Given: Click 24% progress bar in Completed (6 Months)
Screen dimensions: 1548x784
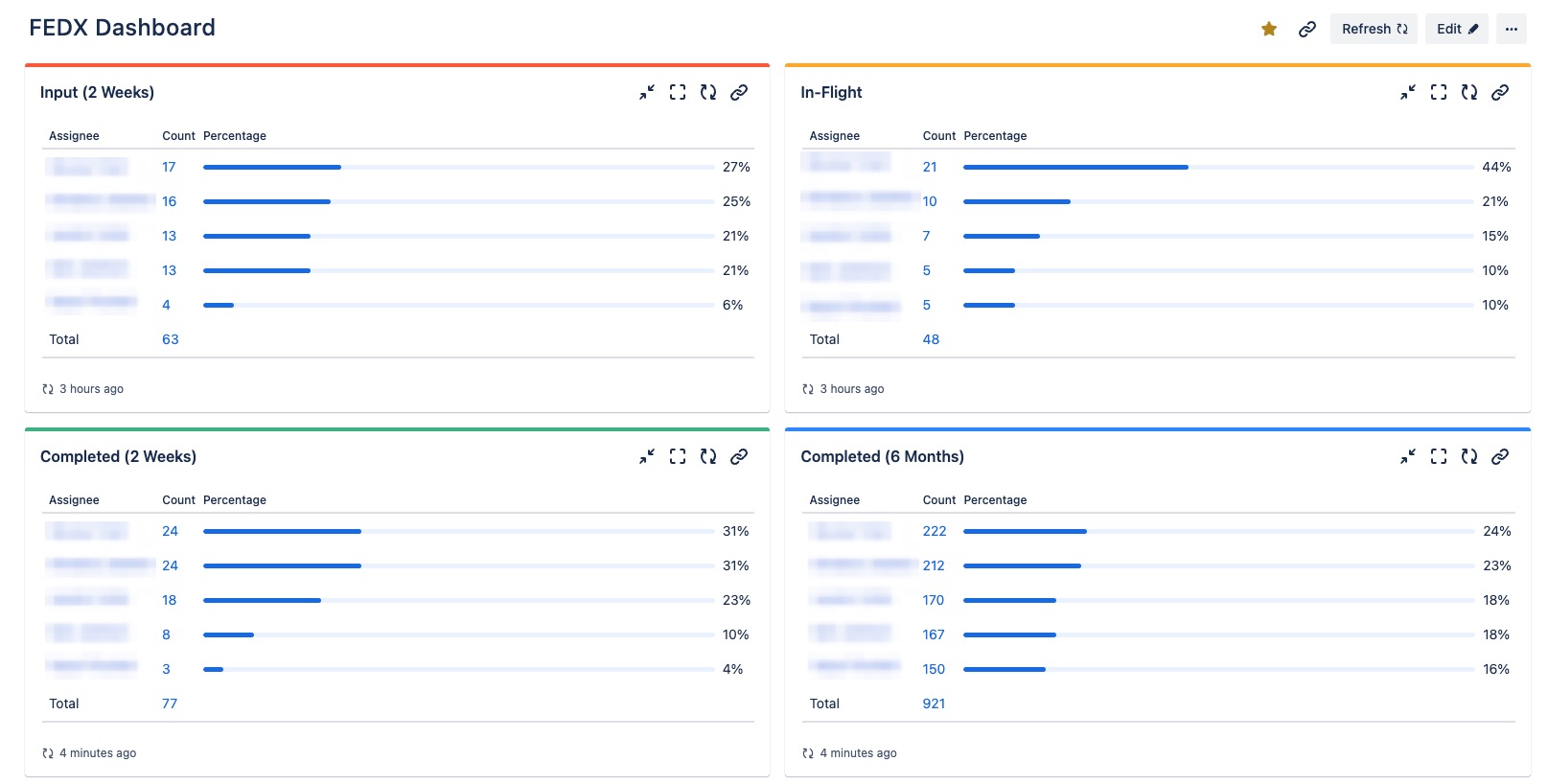Looking at the screenshot, I should coord(1218,531).
